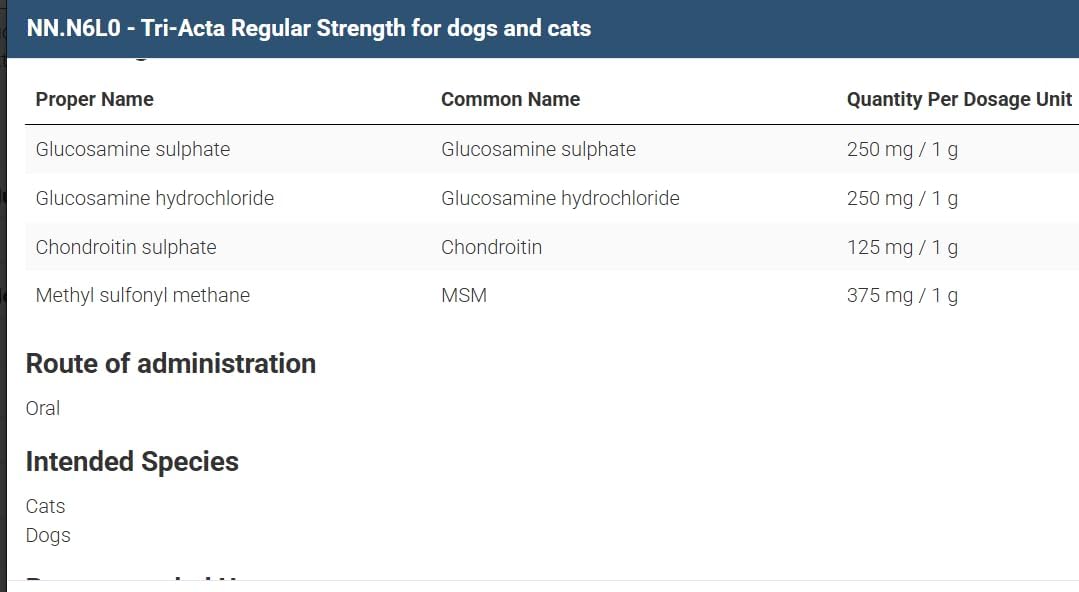
Task: Click Dogs under Intended Species
Action: pos(48,535)
